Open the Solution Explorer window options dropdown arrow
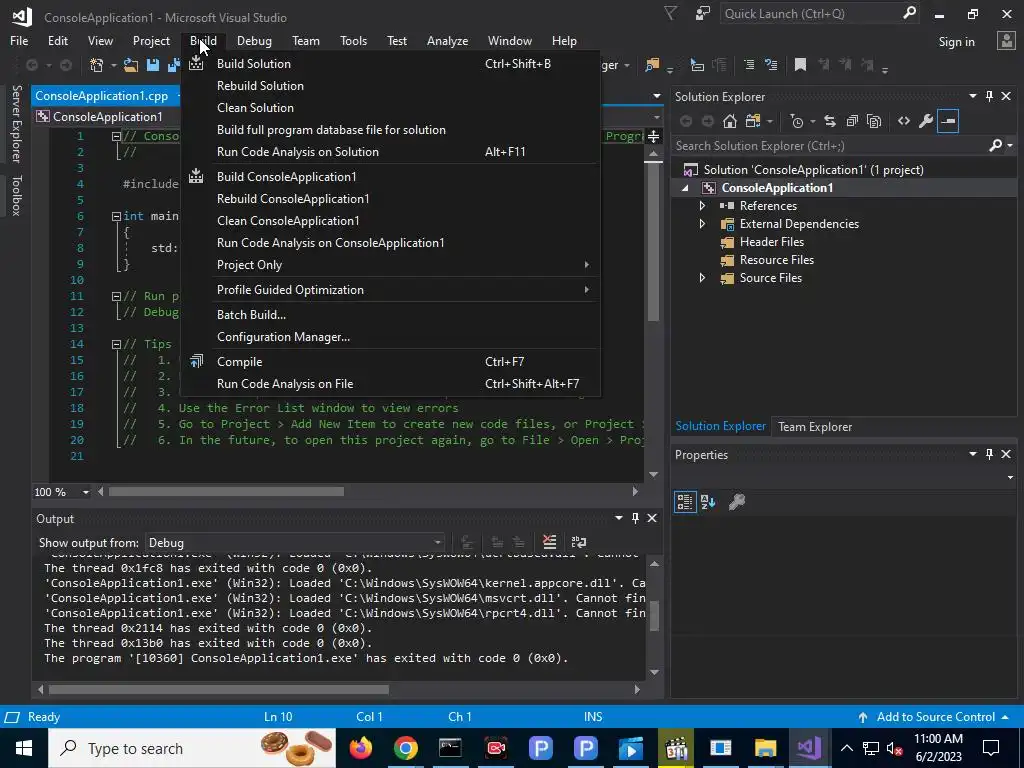1024x768 pixels. click(972, 97)
